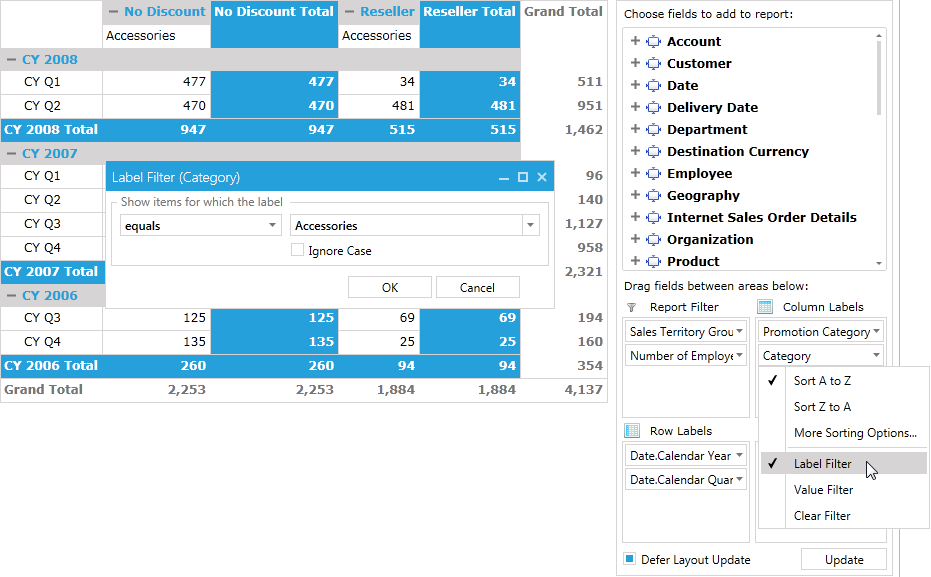The image size is (931, 577).
Task: Choose Clear Filter from the menu
Action: pyautogui.click(x=822, y=516)
